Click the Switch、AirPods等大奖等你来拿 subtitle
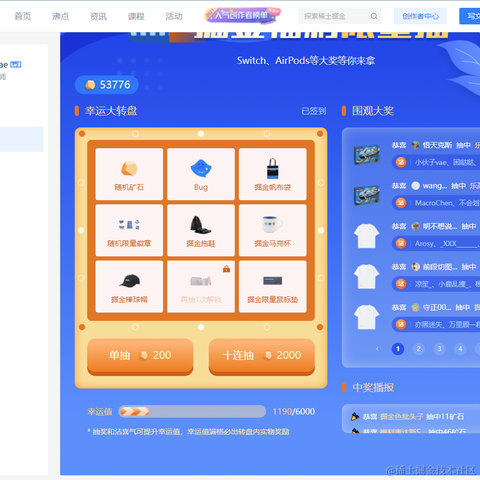Image resolution: width=480 pixels, height=480 pixels. click(x=306, y=61)
